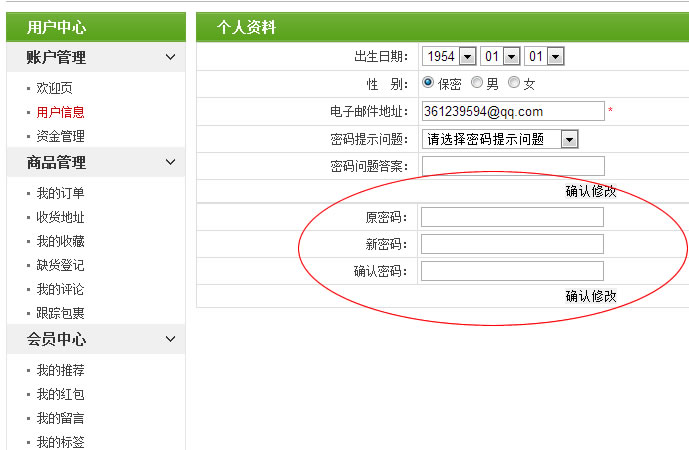The width and height of the screenshot is (689, 450).
Task: Open the birth year dropdown showing 1954
Action: 449,56
